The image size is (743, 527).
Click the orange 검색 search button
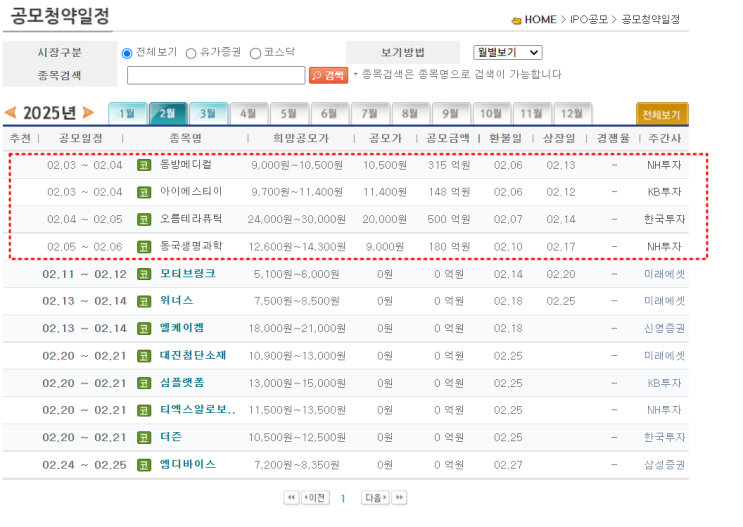(x=328, y=75)
